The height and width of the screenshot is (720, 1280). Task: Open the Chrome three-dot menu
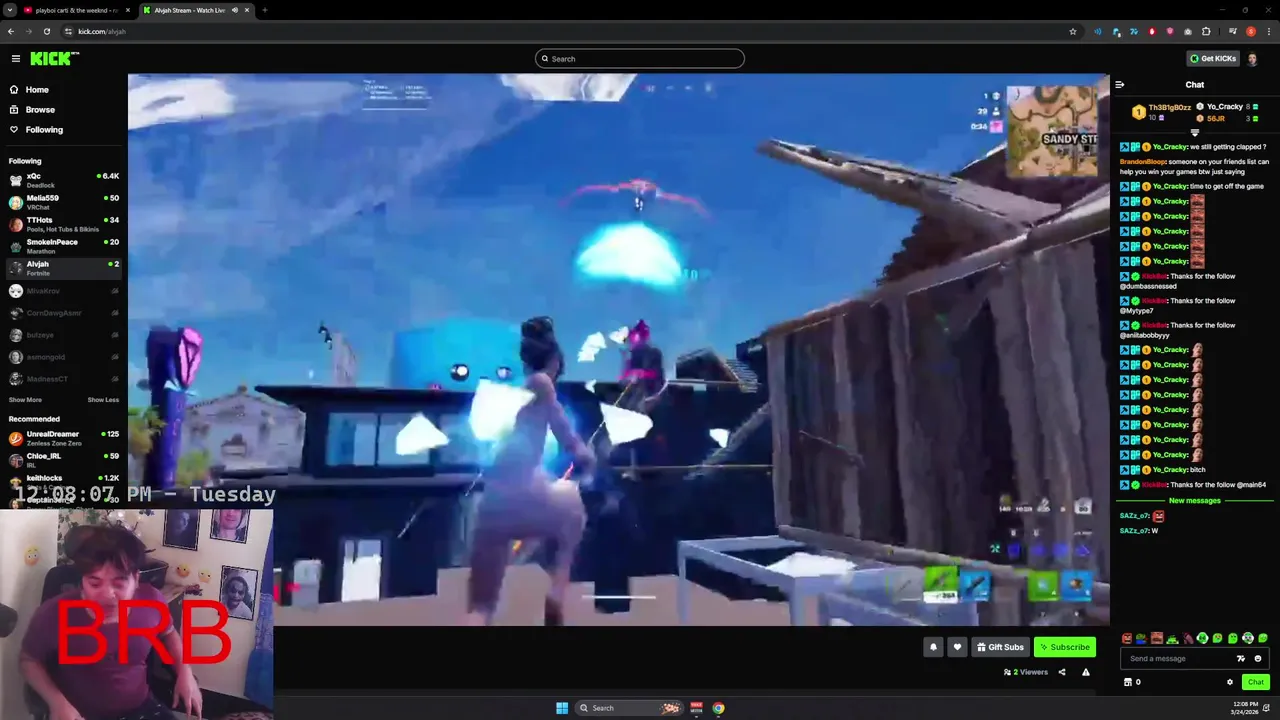click(x=1268, y=32)
